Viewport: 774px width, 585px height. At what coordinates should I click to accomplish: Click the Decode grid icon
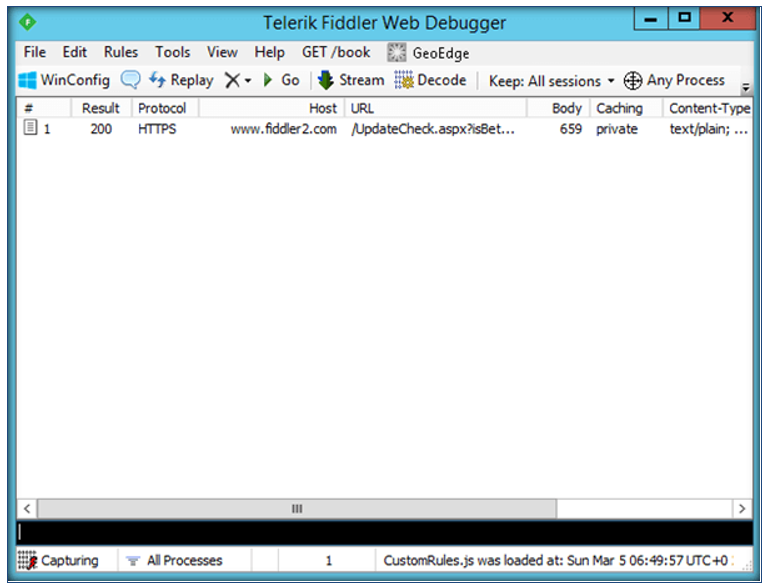[x=404, y=80]
